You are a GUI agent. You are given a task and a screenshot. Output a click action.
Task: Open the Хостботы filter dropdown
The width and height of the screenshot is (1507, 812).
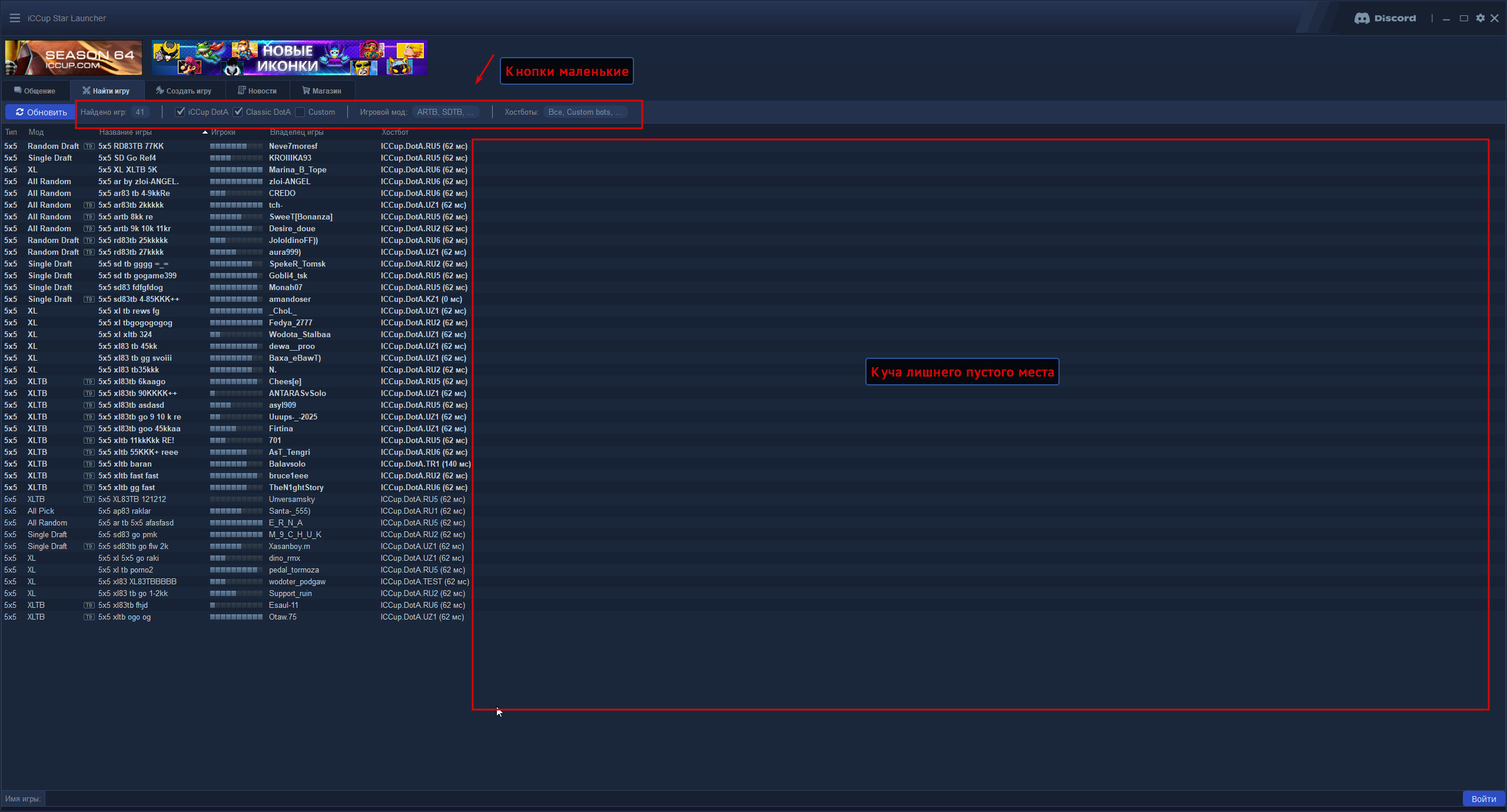point(585,112)
